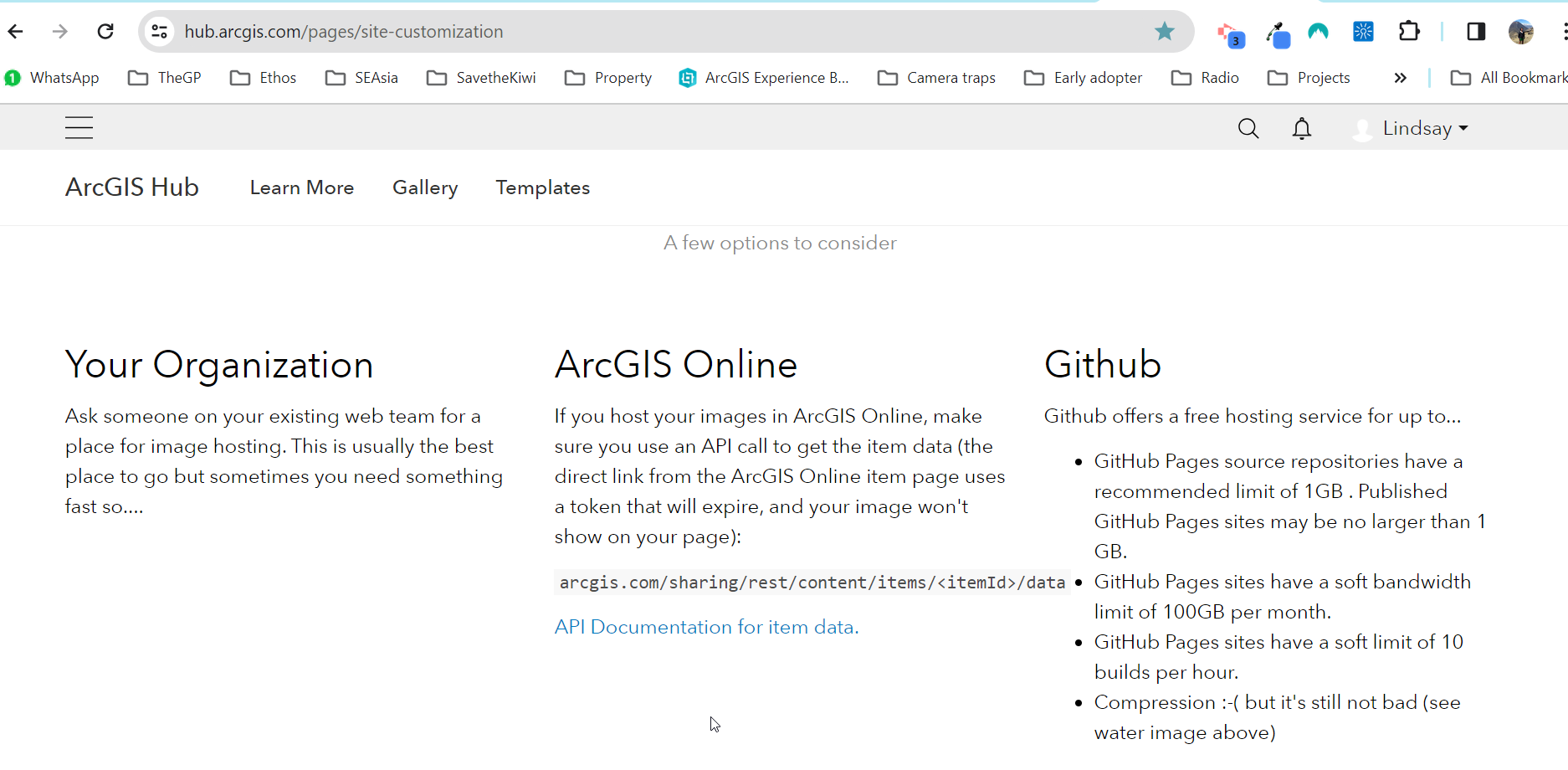Open the Lindsay user dropdown
Image resolution: width=1568 pixels, height=770 pixels.
(1411, 128)
